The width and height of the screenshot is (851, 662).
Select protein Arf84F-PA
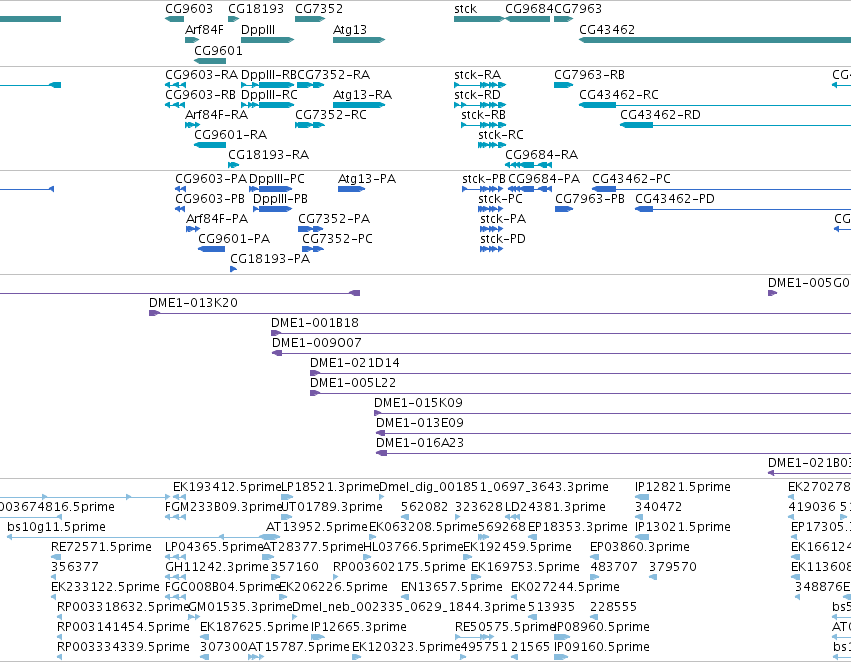tap(193, 229)
